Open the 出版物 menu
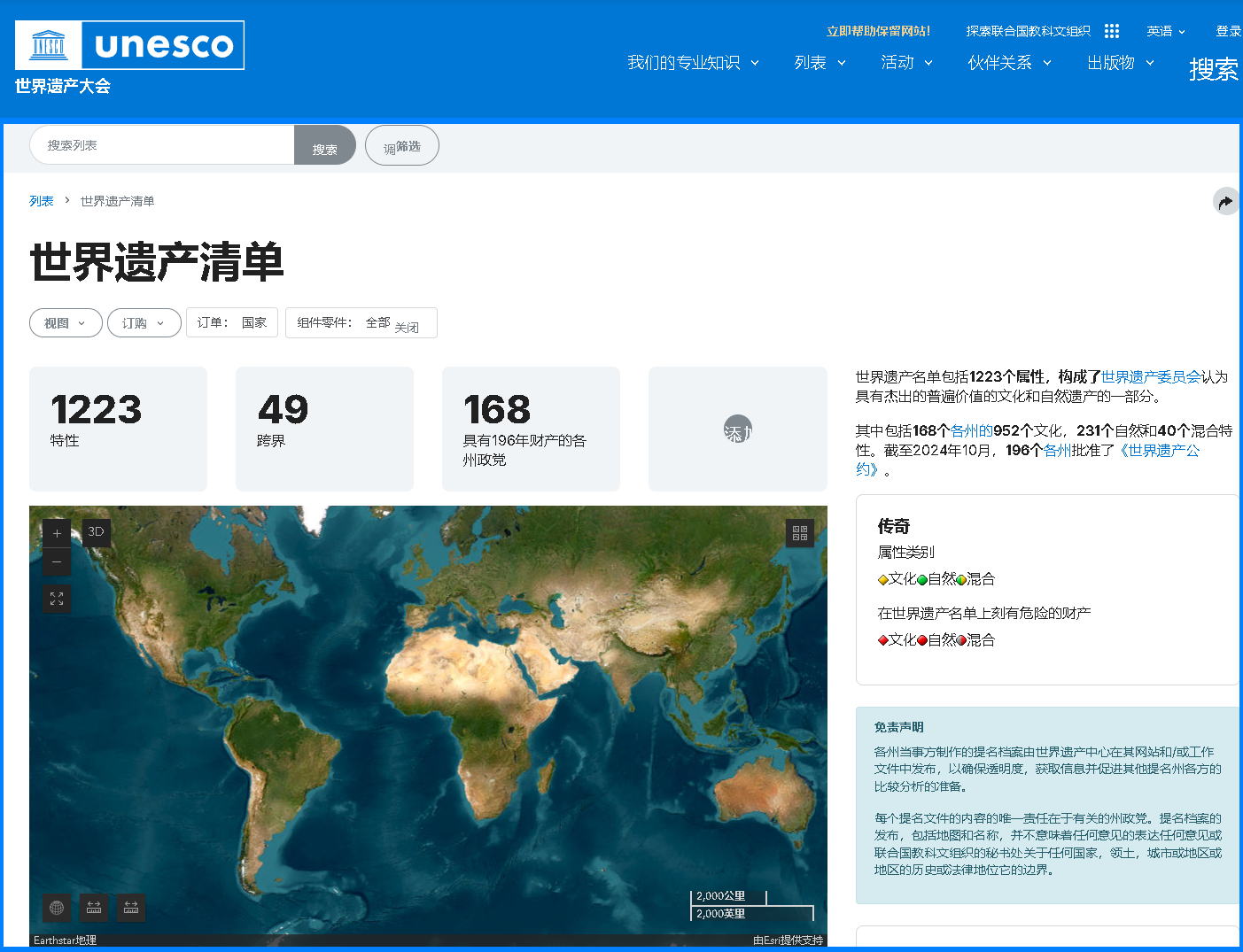The image size is (1243, 952). (x=1120, y=63)
